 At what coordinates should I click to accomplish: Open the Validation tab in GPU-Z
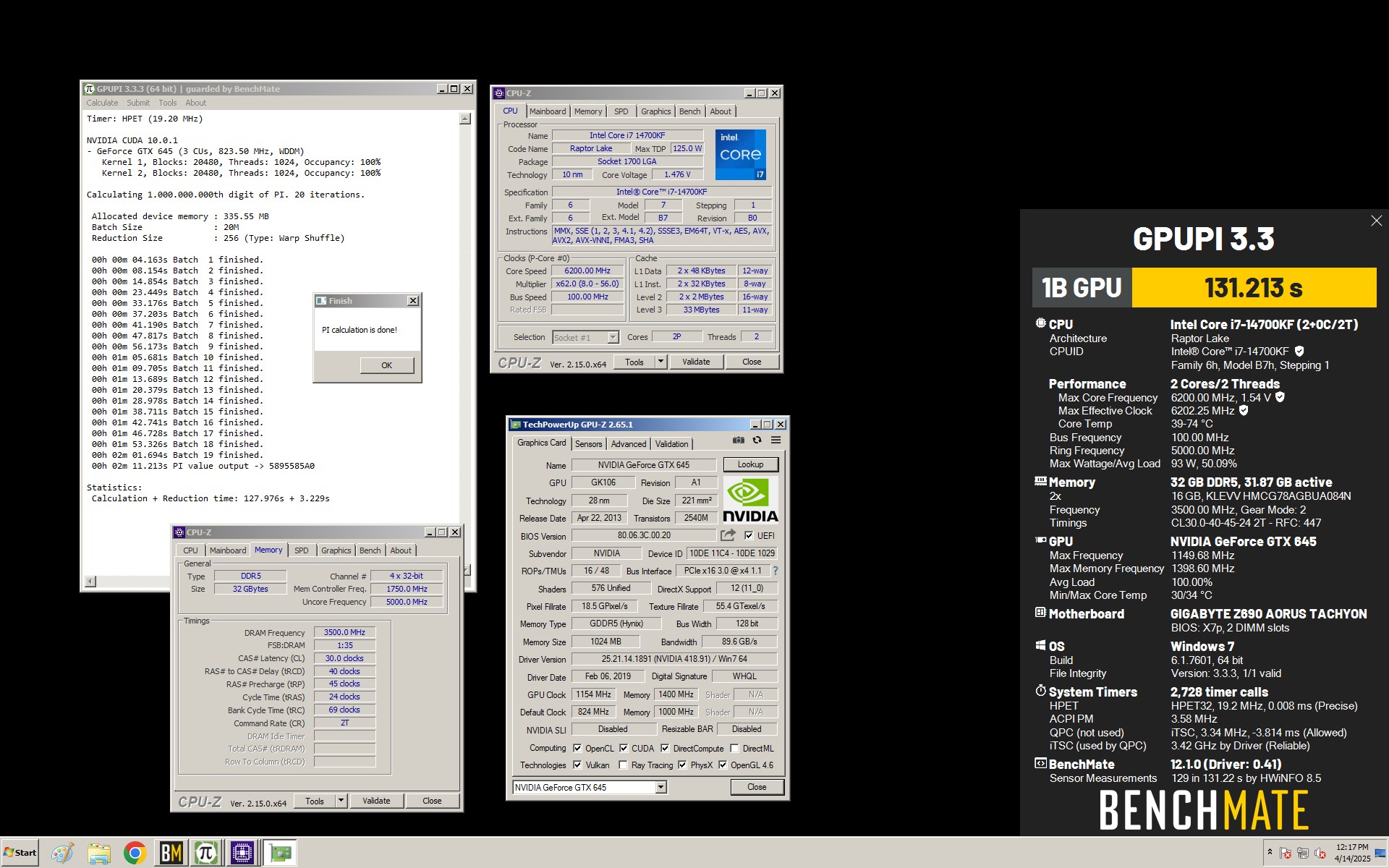[x=672, y=444]
